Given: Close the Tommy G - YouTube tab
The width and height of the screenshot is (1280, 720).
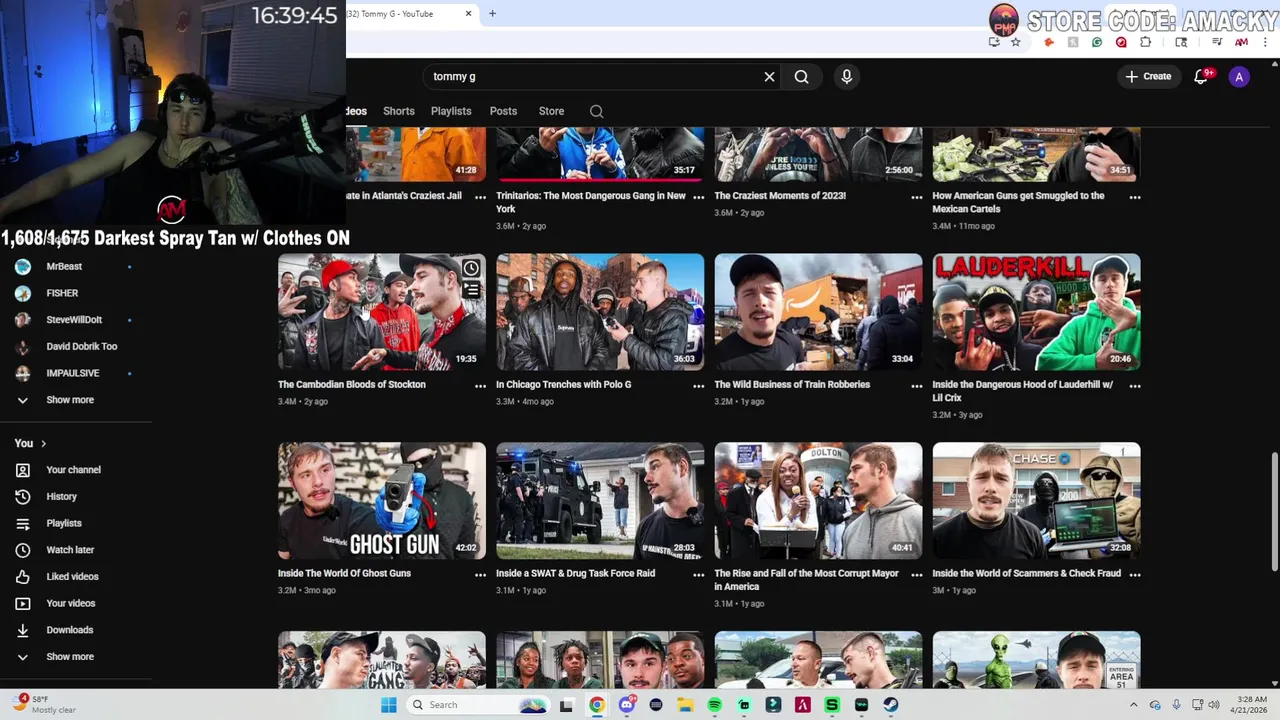Looking at the screenshot, I should (468, 14).
